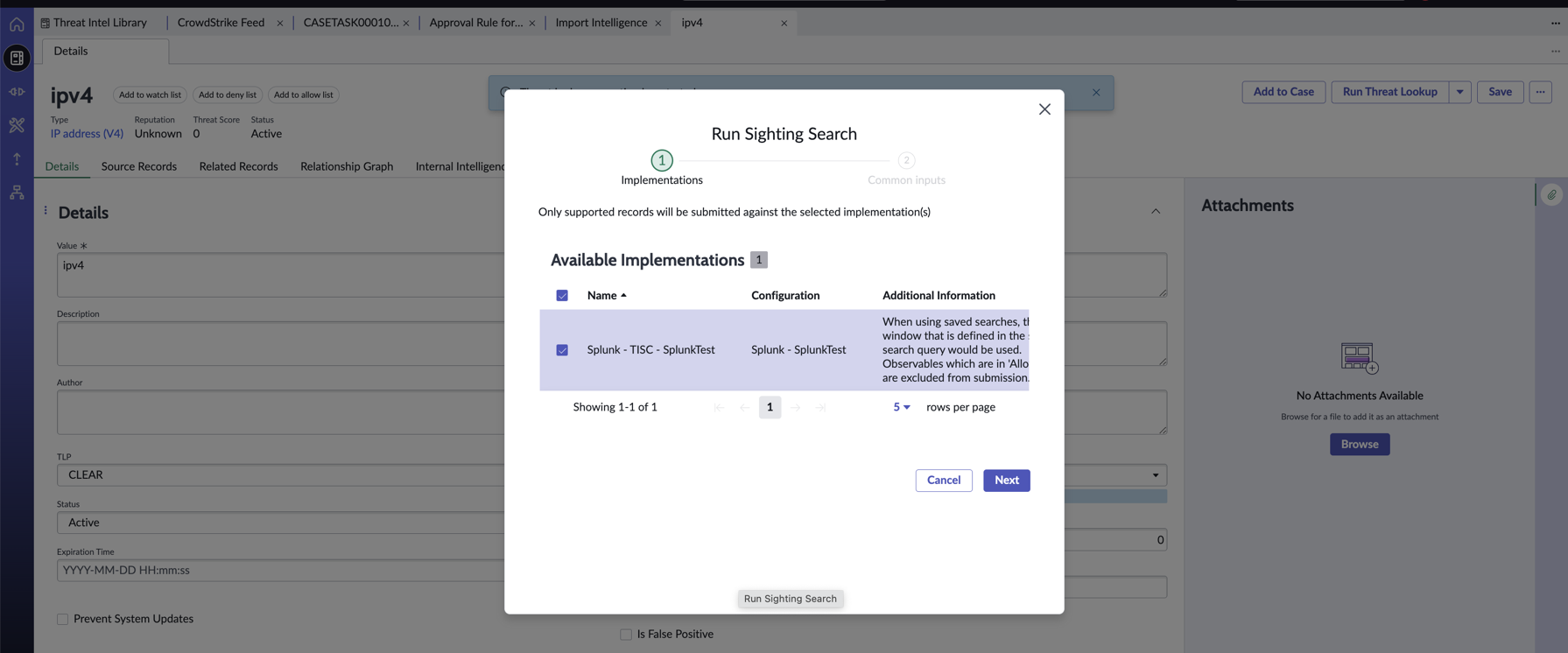
Task: Open the more actions ellipsis next to Save
Action: coord(1541,92)
